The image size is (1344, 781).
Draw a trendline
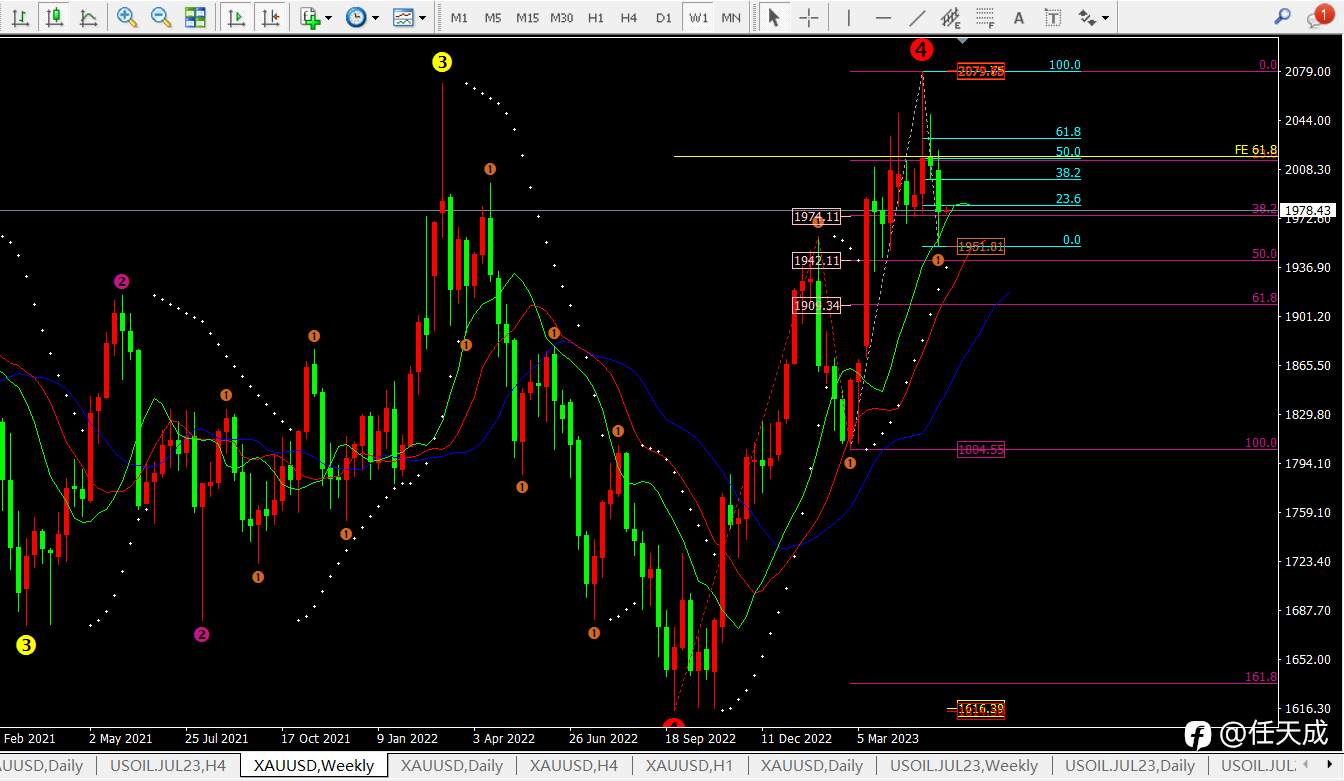917,17
